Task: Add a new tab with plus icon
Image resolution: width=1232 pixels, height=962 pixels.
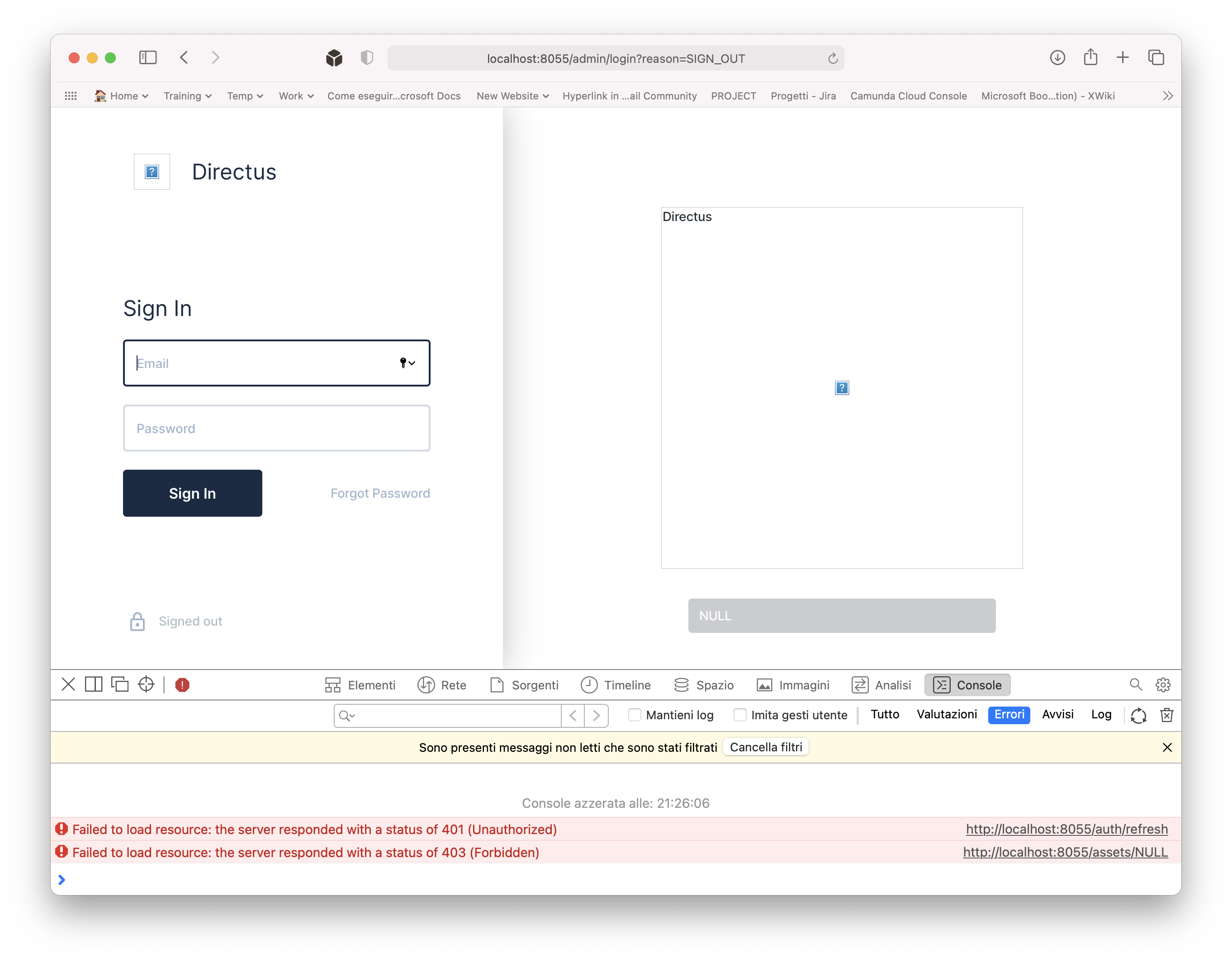Action: click(x=1123, y=57)
